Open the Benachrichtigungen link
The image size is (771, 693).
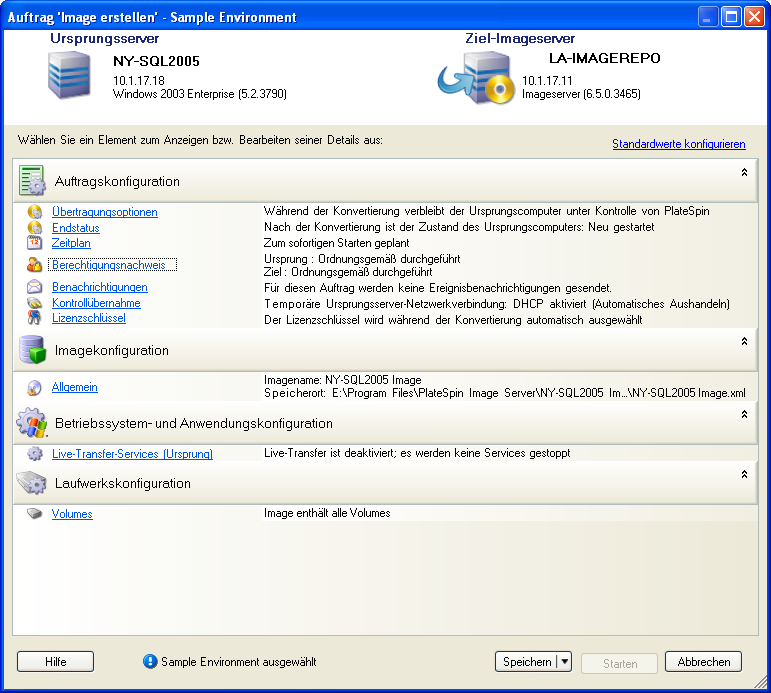100,287
